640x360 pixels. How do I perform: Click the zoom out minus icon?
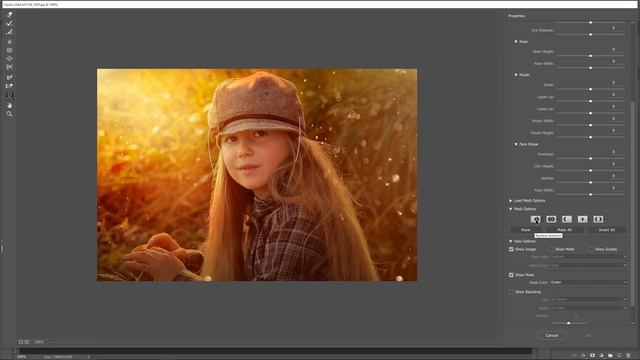21,342
